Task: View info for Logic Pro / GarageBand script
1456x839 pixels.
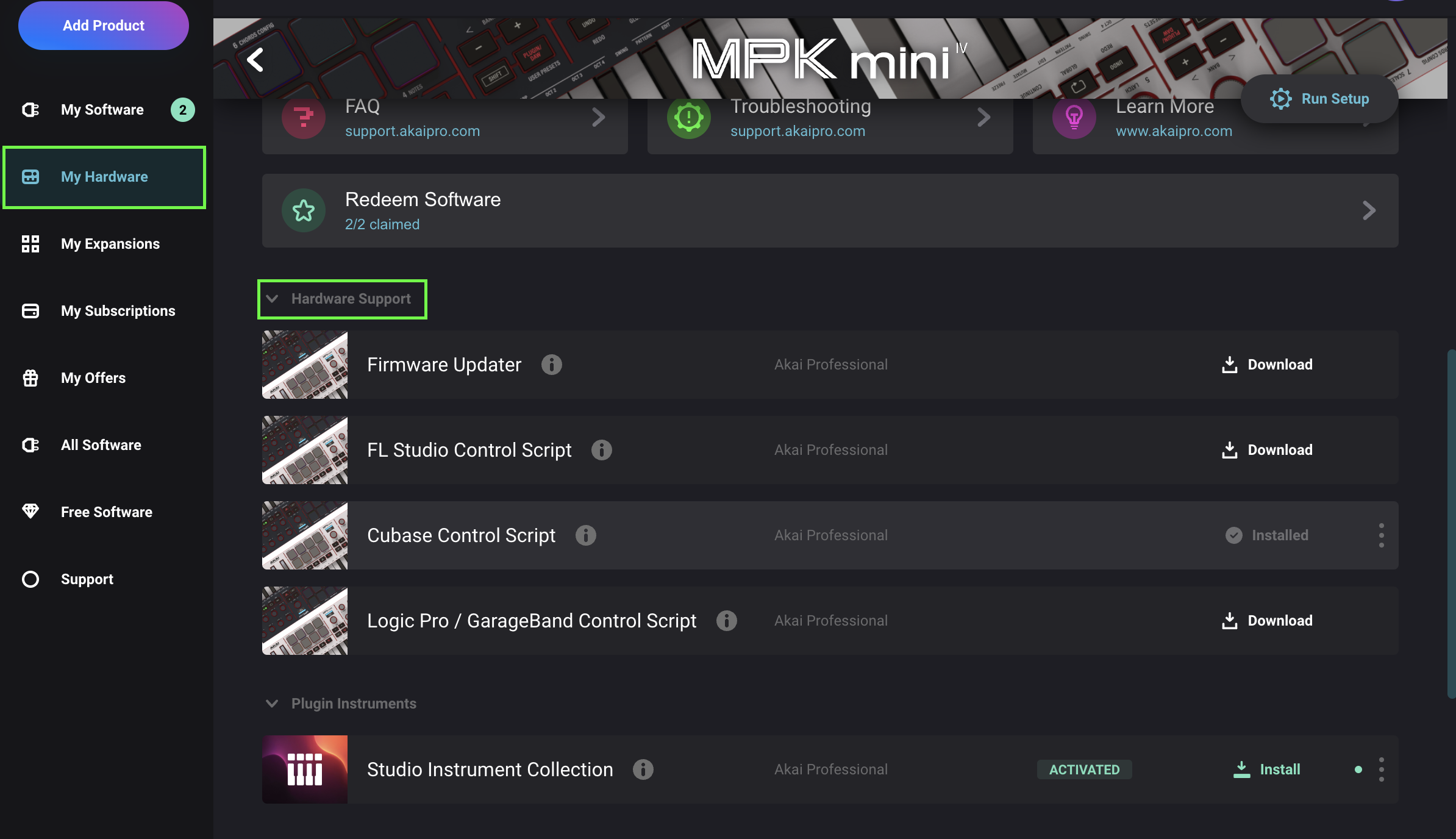Action: (726, 621)
